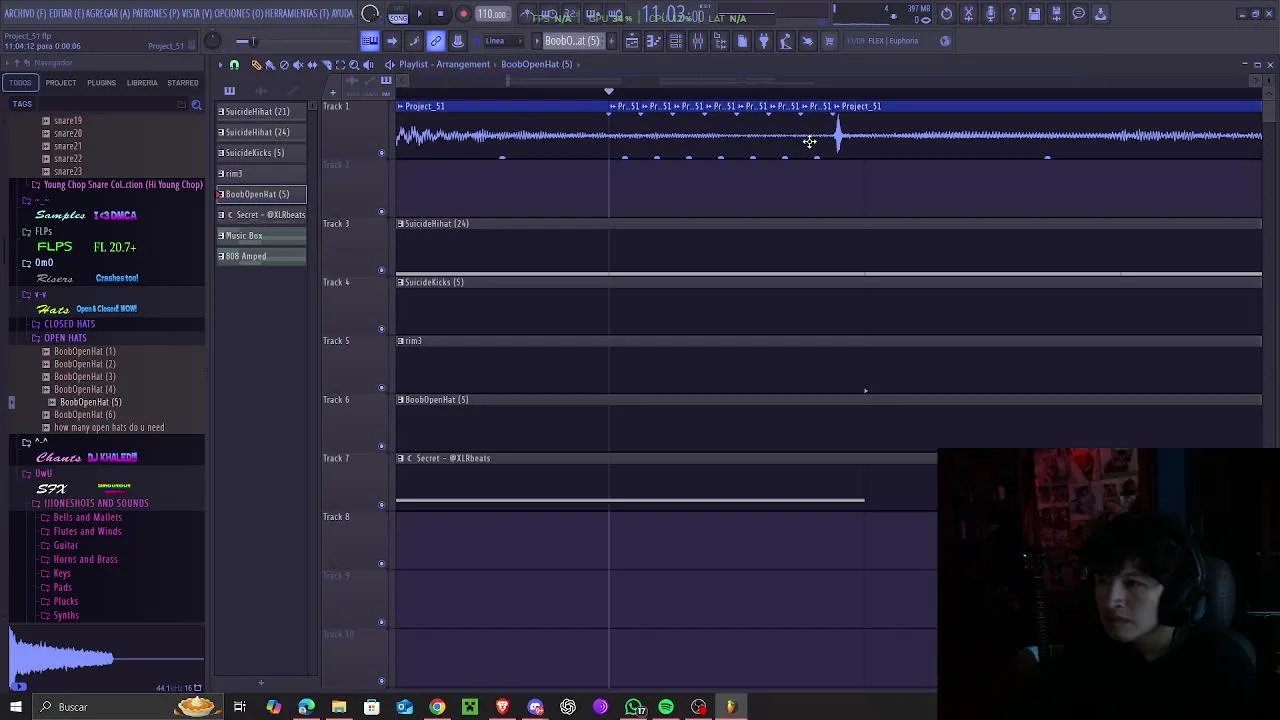
Task: Switch browser to the PLUGINS tab
Action: click(101, 83)
